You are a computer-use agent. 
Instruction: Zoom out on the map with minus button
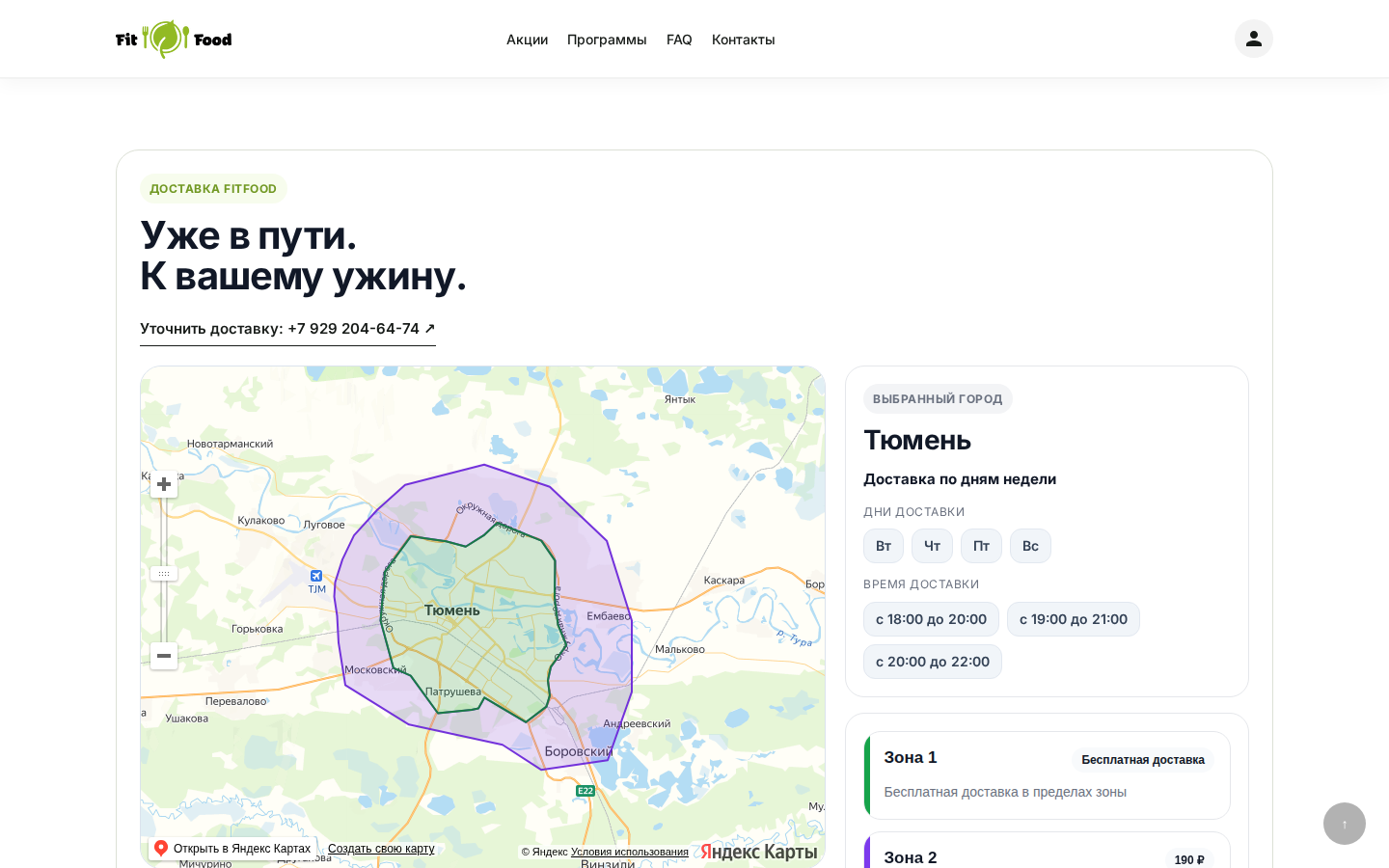(x=164, y=656)
